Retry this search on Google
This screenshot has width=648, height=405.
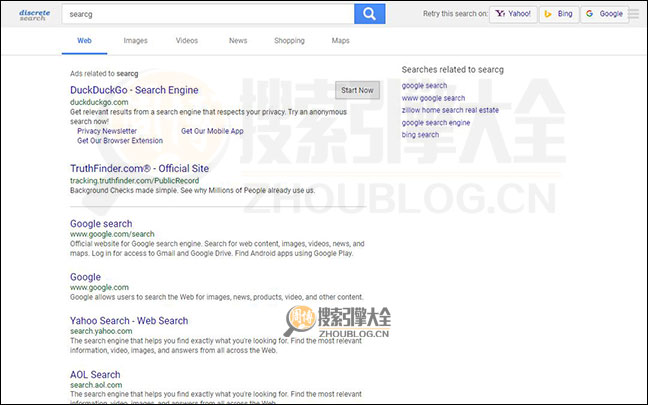[x=604, y=14]
